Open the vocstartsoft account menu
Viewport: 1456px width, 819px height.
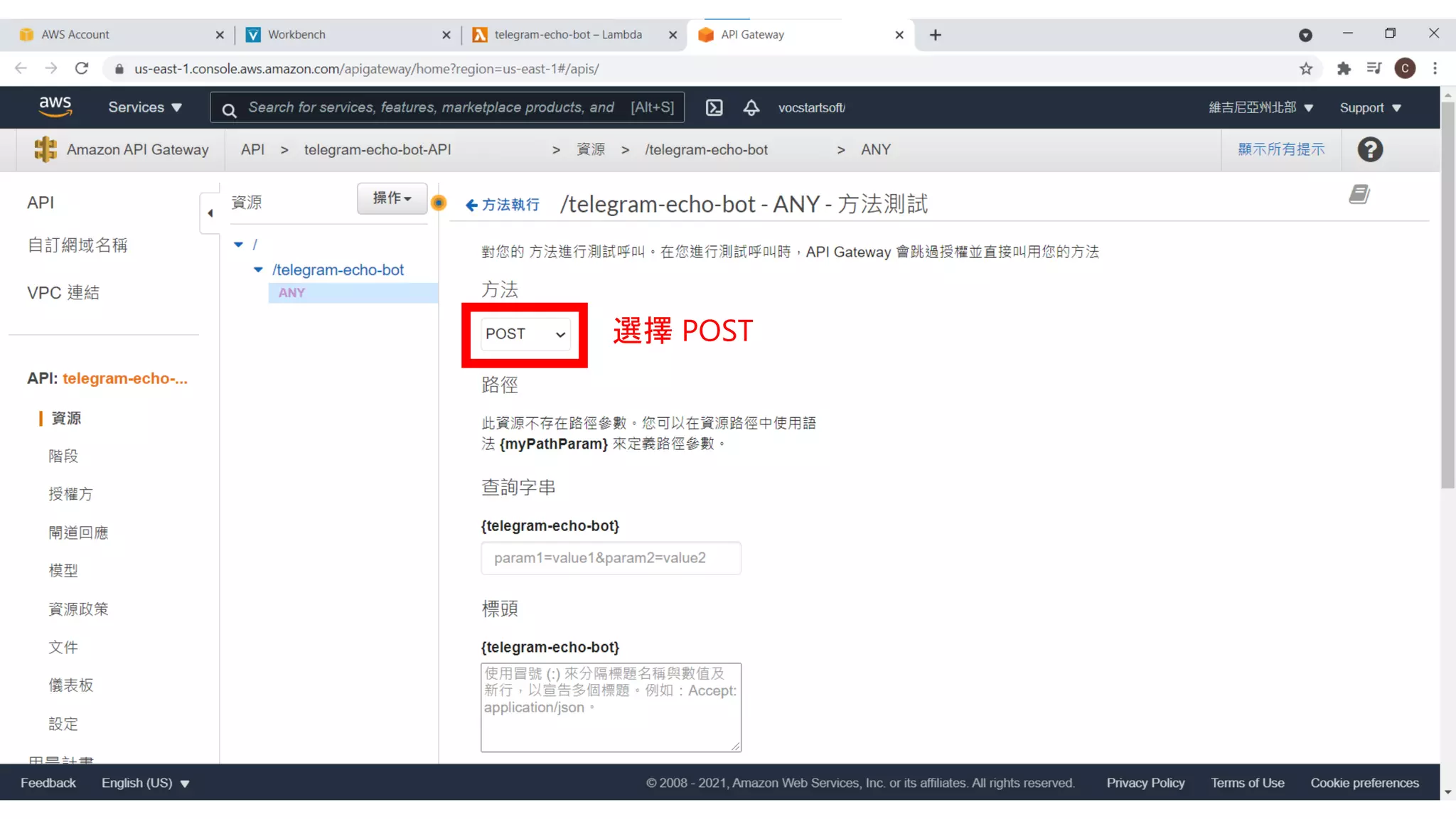[812, 107]
